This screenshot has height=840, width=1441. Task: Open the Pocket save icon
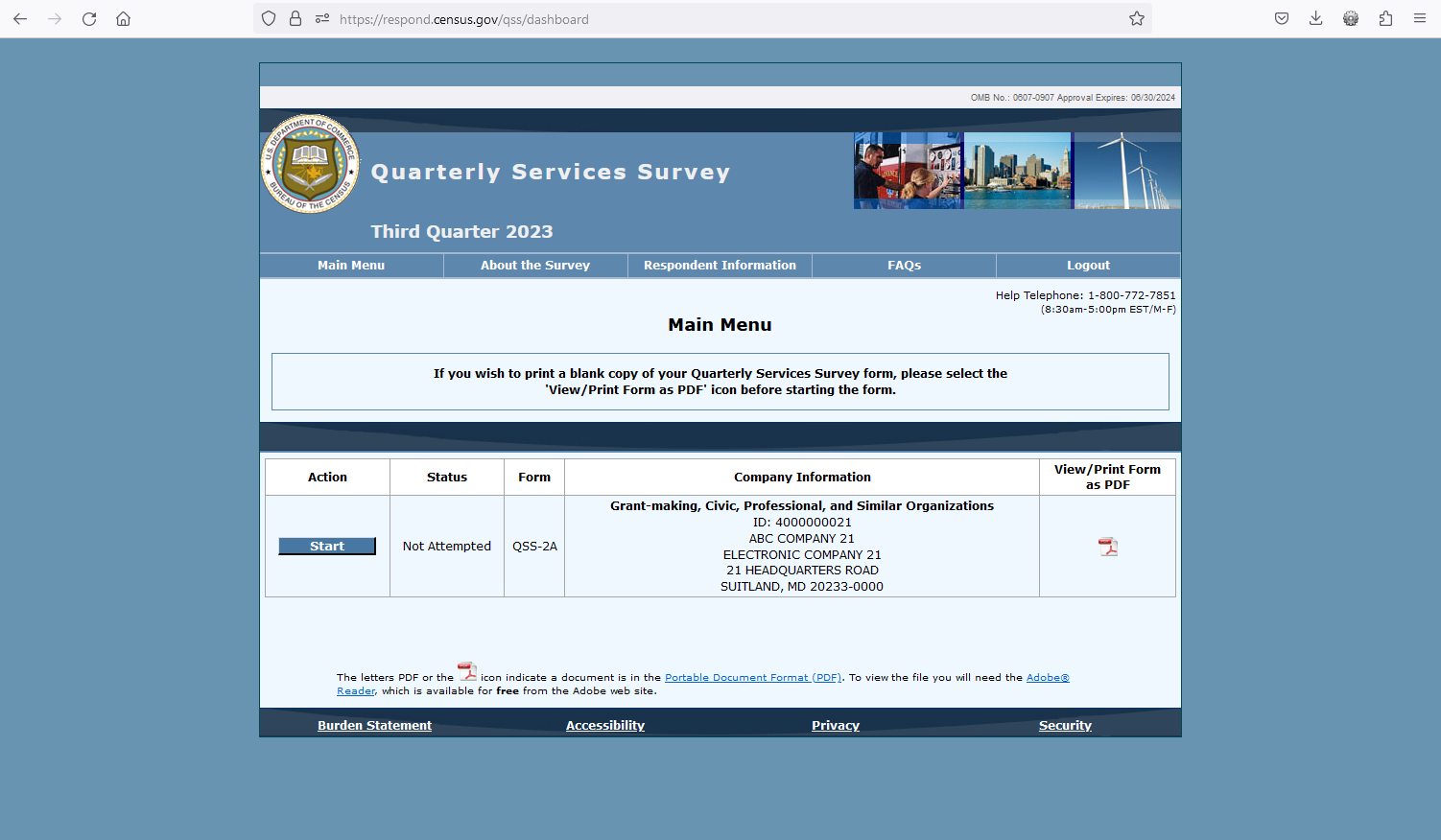pyautogui.click(x=1282, y=19)
